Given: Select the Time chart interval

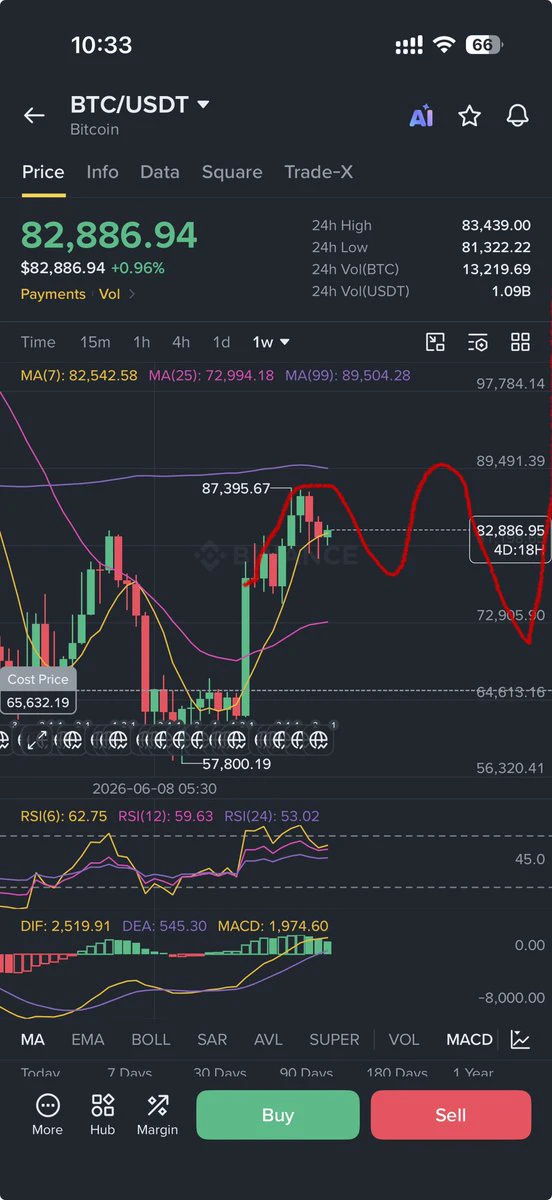Looking at the screenshot, I should click(38, 342).
